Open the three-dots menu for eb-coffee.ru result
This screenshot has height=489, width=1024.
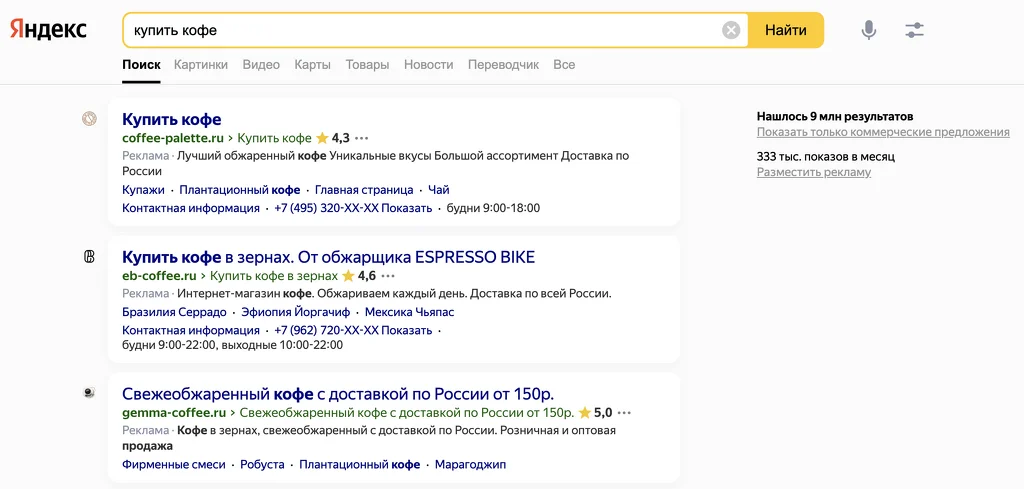click(389, 276)
